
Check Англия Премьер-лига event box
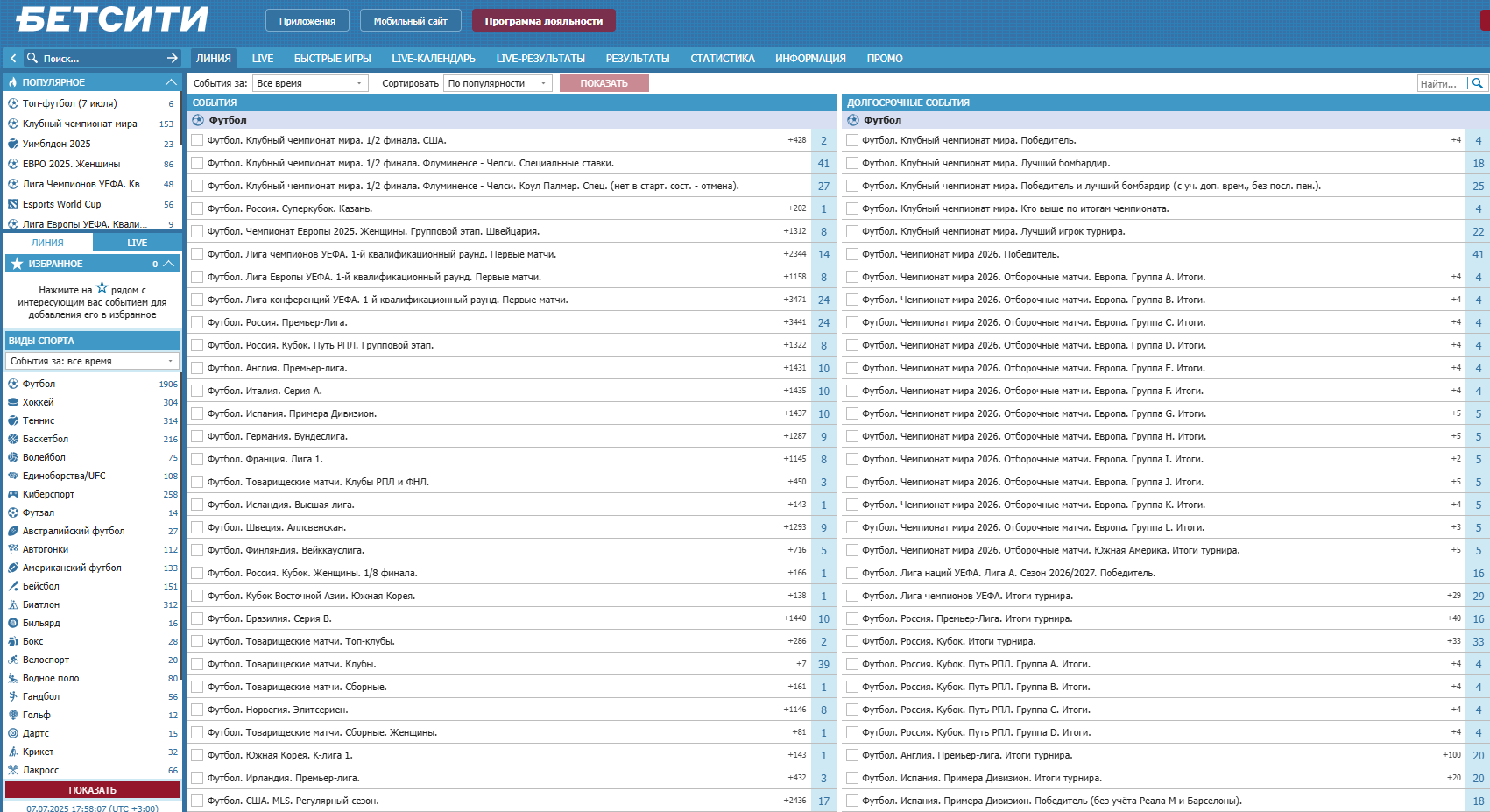(197, 368)
